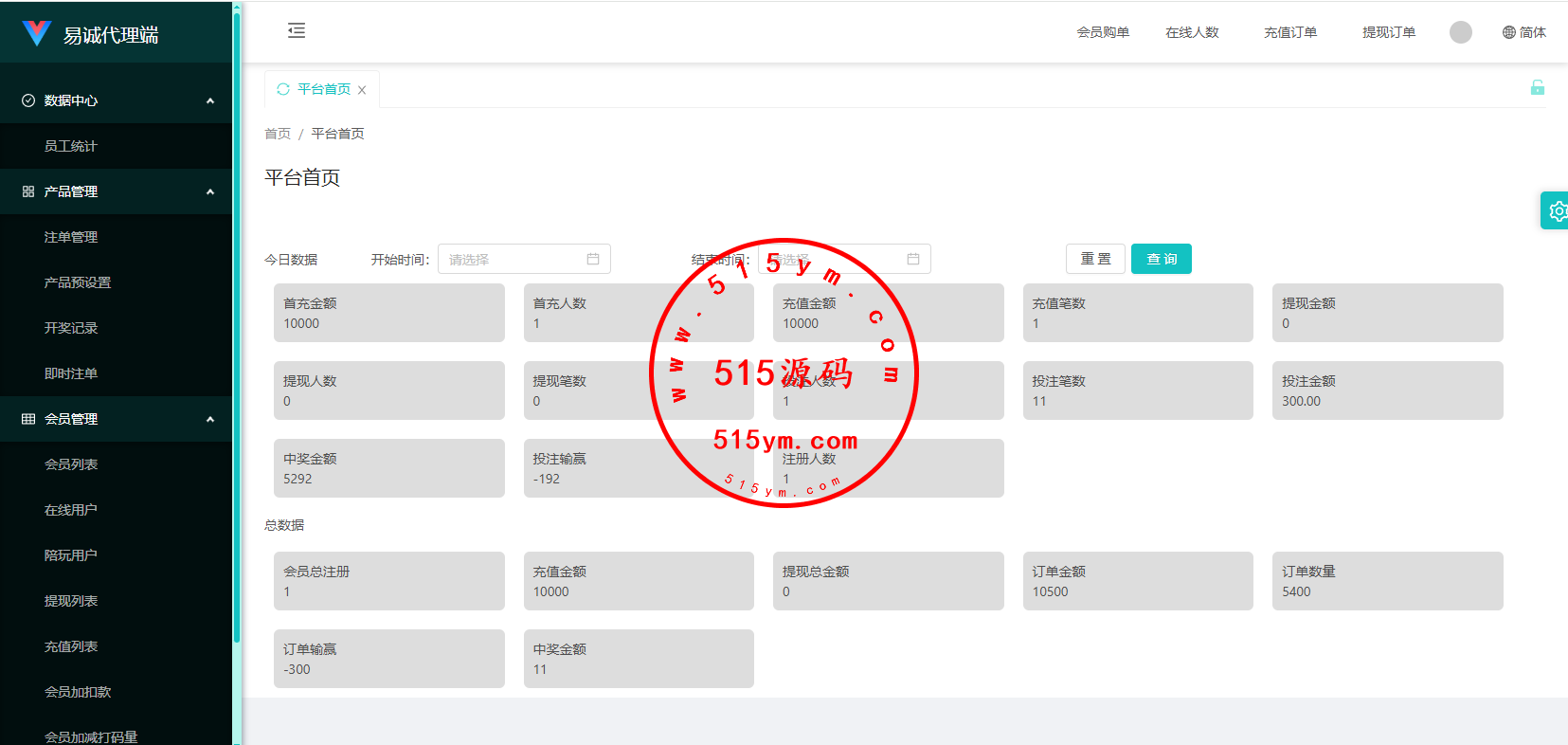Click the globe language icon
This screenshot has width=1568, height=745.
tap(1508, 32)
